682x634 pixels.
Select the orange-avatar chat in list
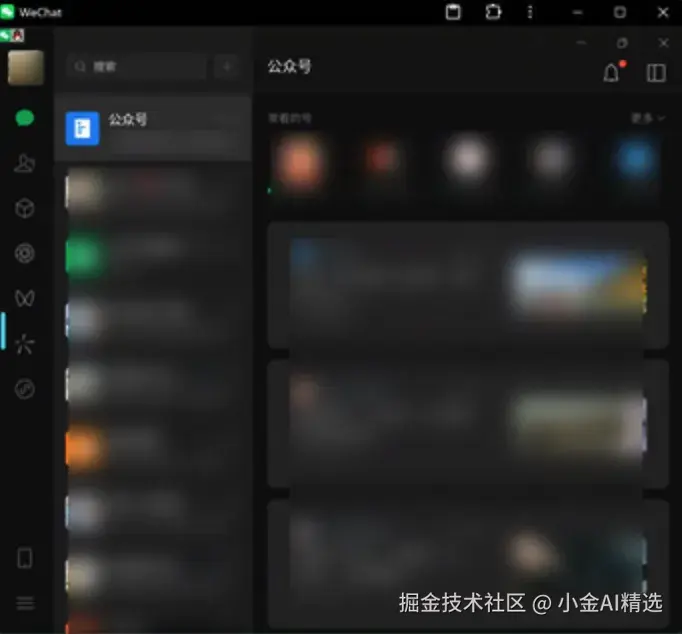pos(153,449)
